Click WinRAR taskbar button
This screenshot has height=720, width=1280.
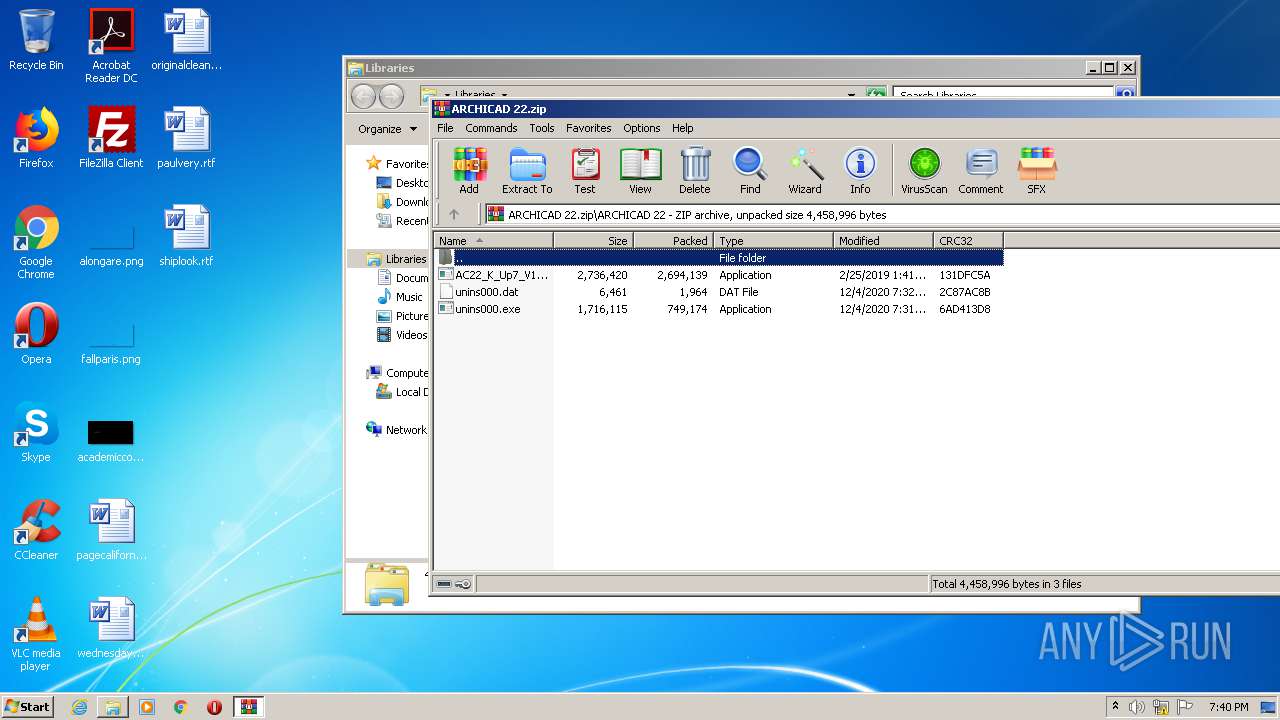(x=248, y=707)
